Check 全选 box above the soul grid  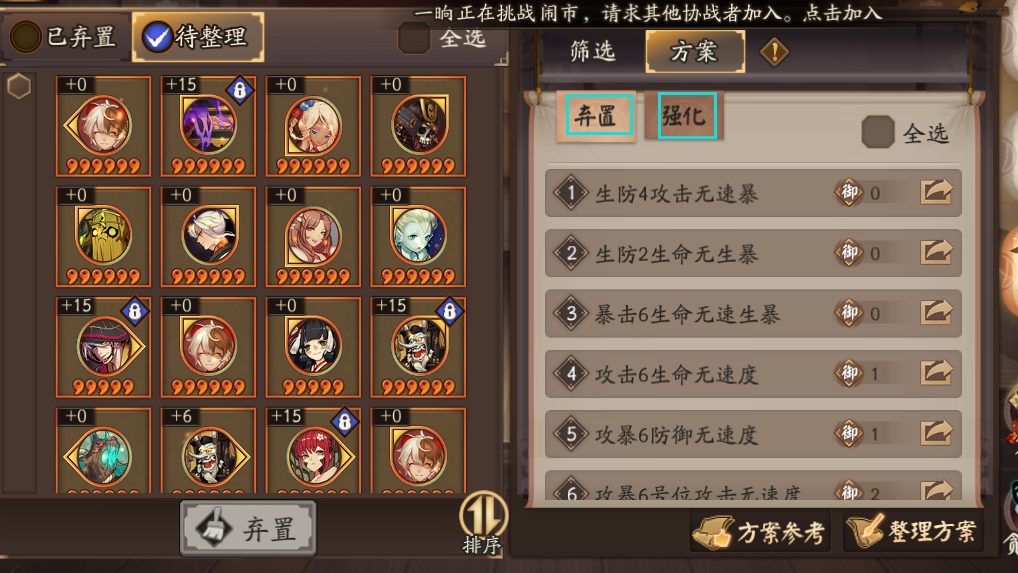(414, 38)
